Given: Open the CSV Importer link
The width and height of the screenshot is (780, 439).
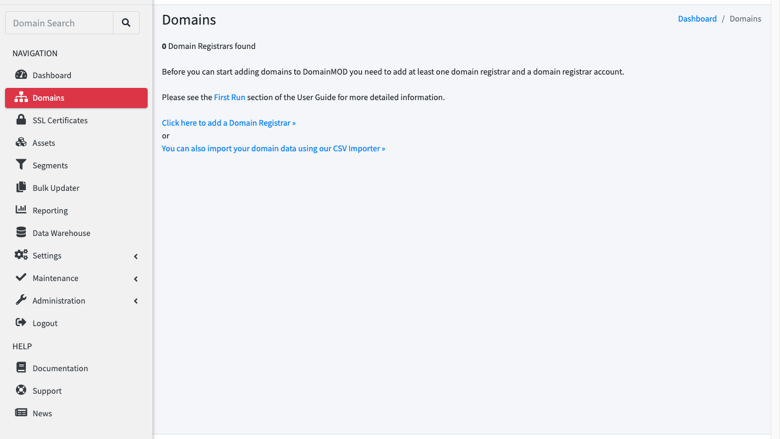Looking at the screenshot, I should 273,148.
